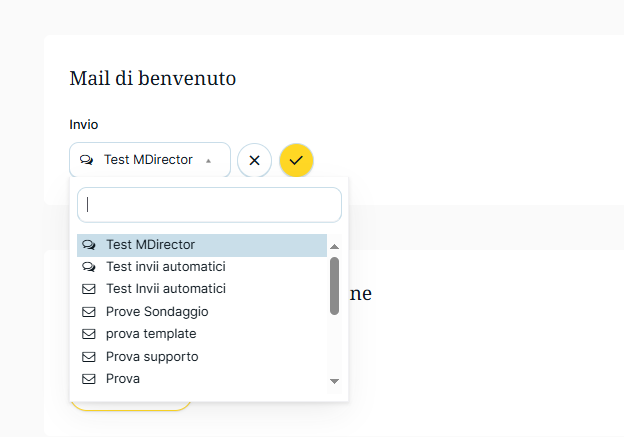This screenshot has width=624, height=437.
Task: Open the Test MDirector select box
Action: coord(148,160)
